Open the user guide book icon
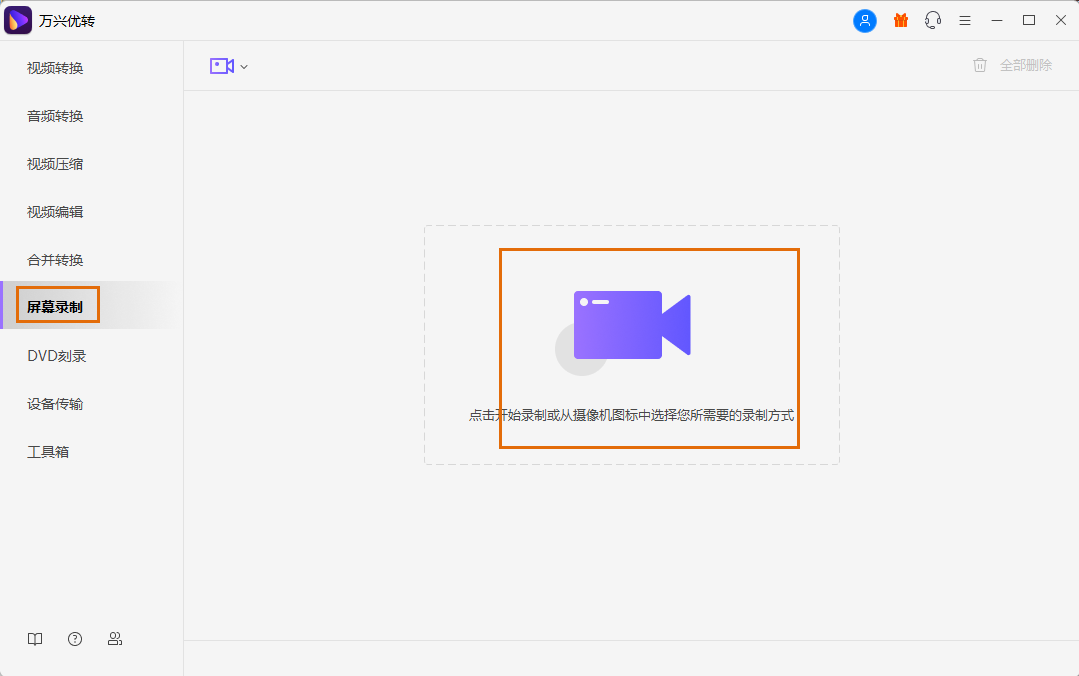The height and width of the screenshot is (676, 1079). pos(35,639)
